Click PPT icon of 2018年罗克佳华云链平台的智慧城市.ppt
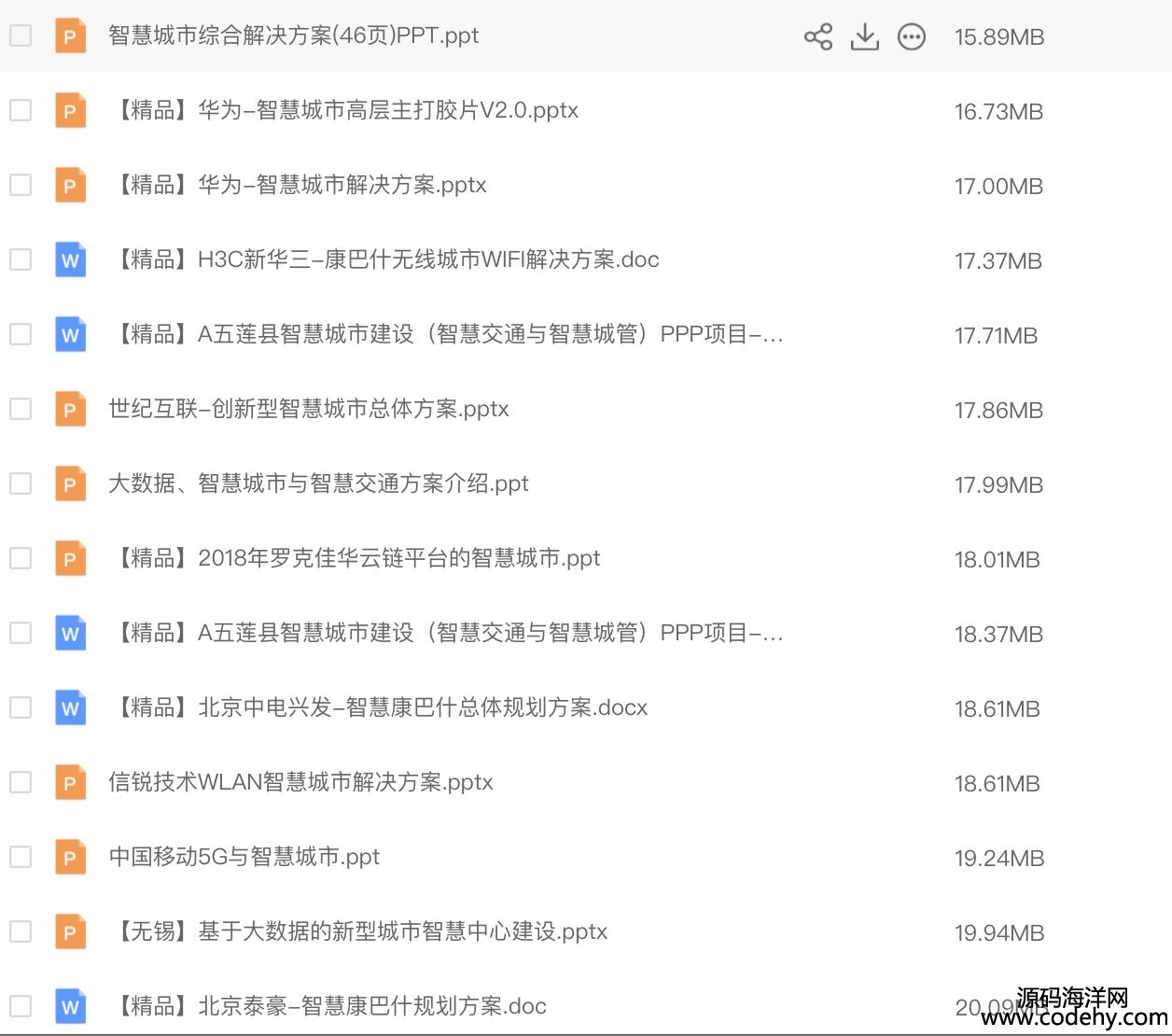Viewport: 1172px width, 1036px height. [x=70, y=559]
